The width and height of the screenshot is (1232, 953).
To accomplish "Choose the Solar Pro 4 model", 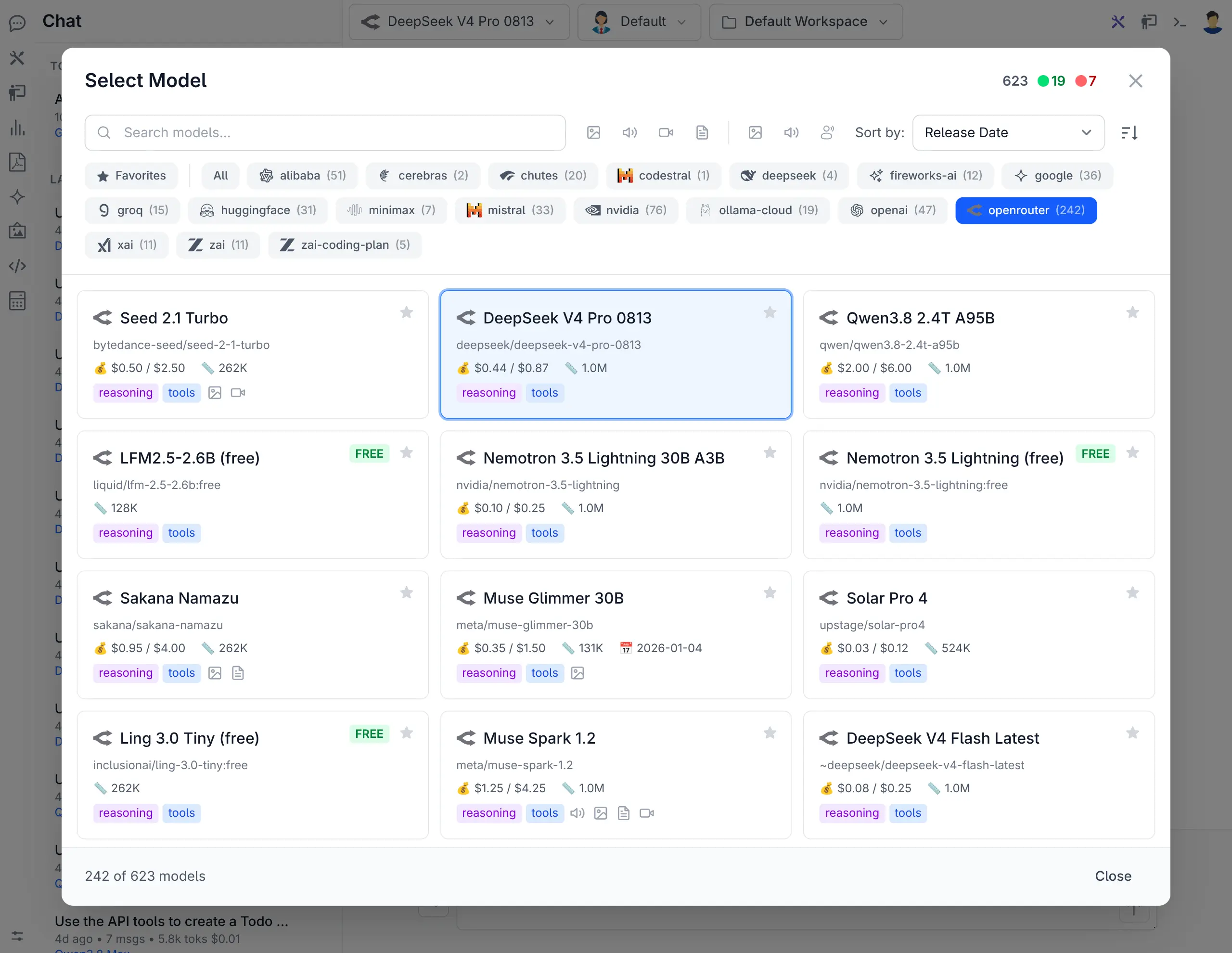I will [979, 635].
